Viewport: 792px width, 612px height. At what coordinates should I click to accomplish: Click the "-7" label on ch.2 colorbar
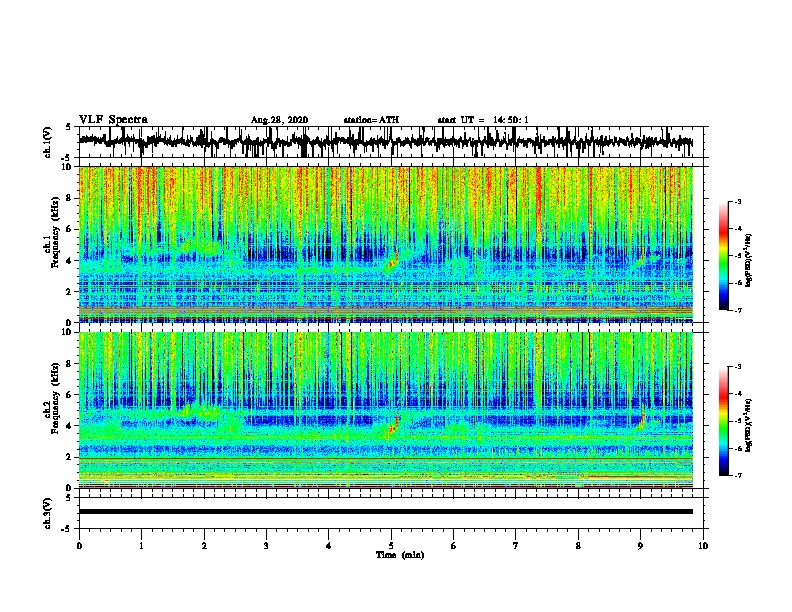click(x=738, y=476)
